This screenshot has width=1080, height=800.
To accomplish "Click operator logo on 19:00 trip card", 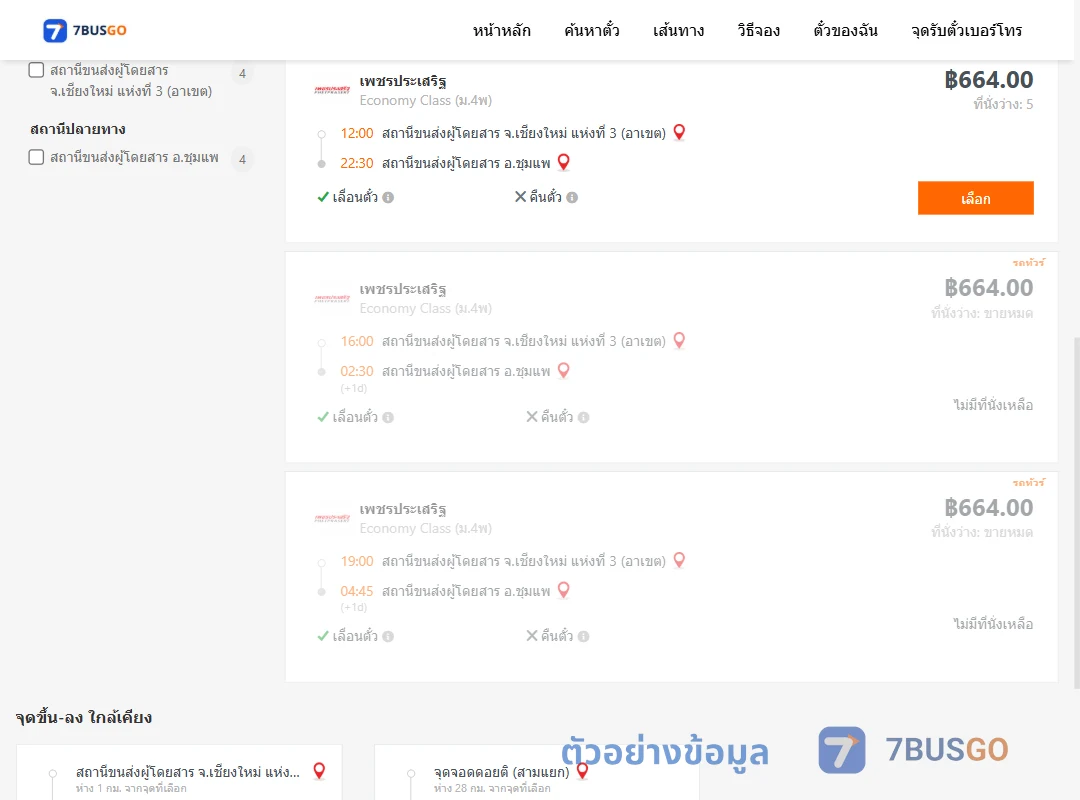I will (x=332, y=517).
